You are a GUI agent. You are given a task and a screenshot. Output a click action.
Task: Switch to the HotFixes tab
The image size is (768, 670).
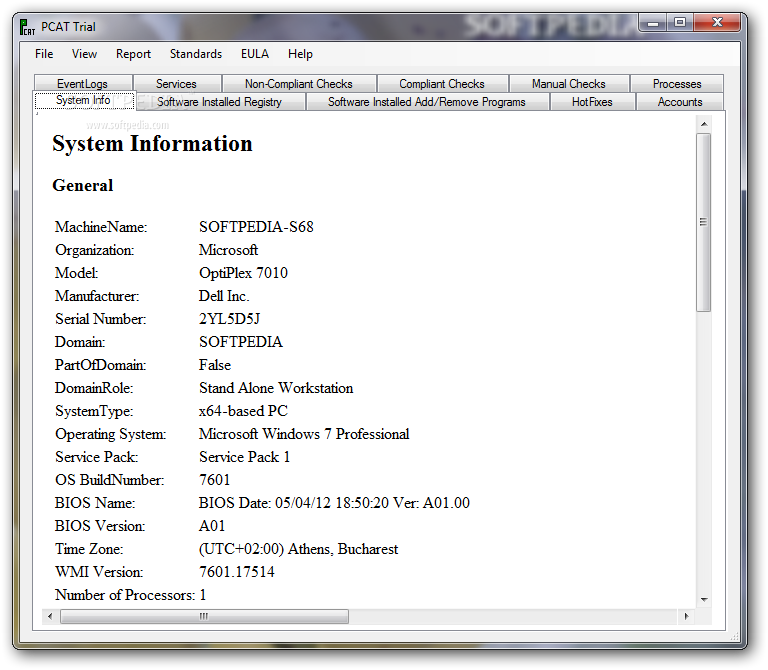click(x=592, y=102)
